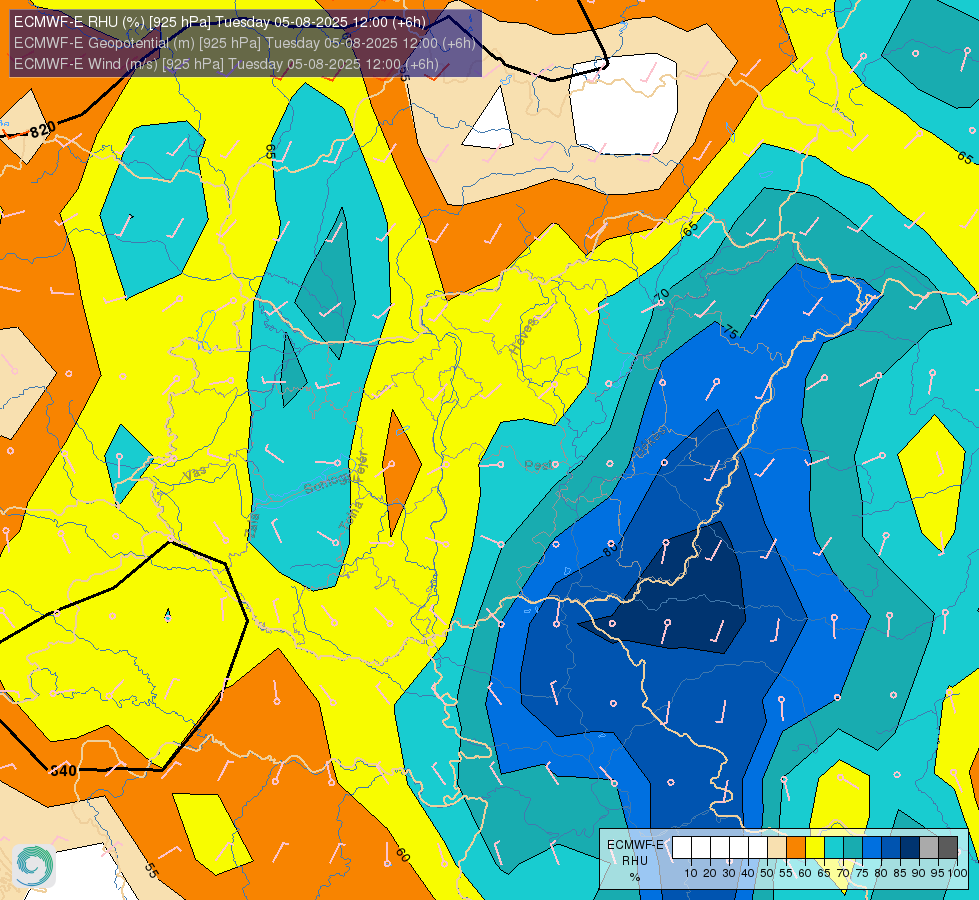Click the Pest county label
The width and height of the screenshot is (979, 900).
point(538,465)
